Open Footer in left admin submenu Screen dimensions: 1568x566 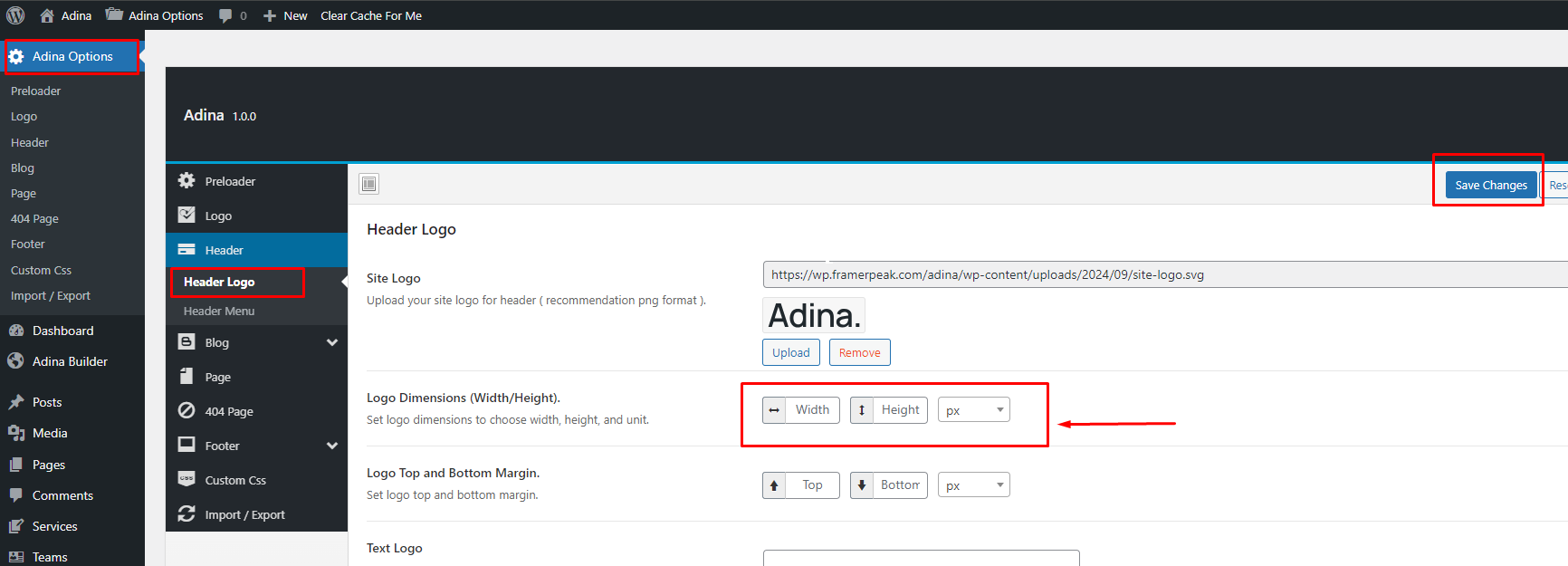point(28,244)
